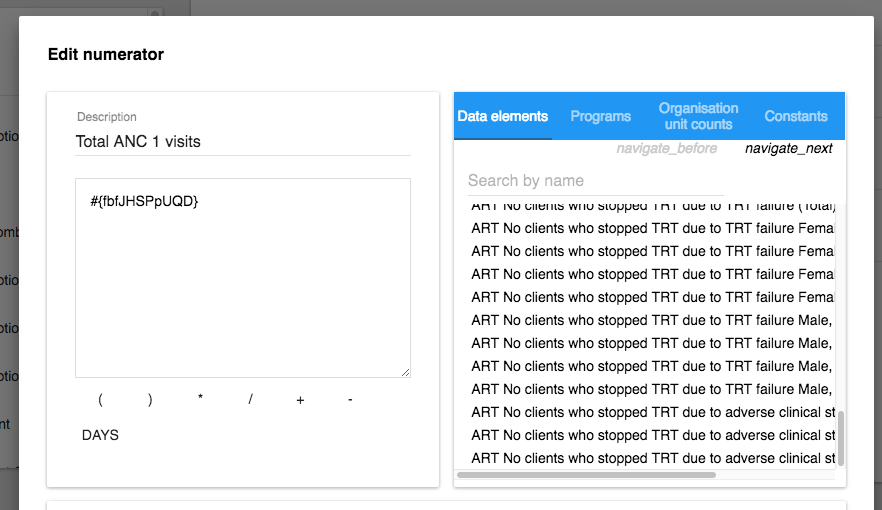Image resolution: width=882 pixels, height=510 pixels.
Task: Switch to the Constants tab
Action: pos(795,116)
